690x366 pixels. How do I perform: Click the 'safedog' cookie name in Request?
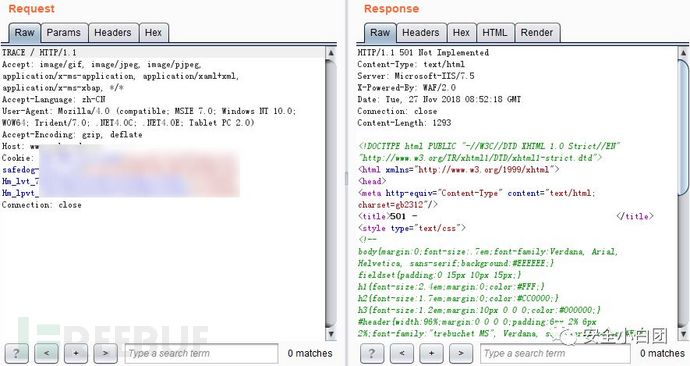tap(20, 170)
